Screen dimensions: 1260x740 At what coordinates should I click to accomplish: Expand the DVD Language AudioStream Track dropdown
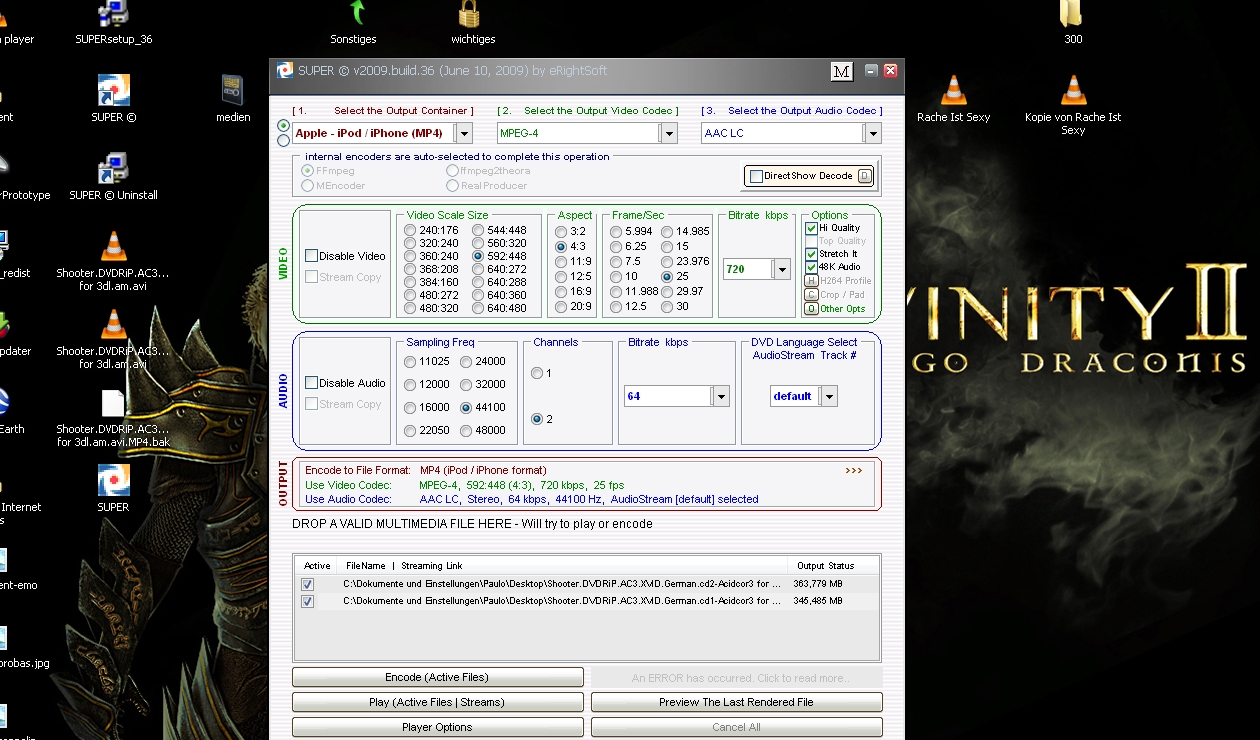(828, 396)
